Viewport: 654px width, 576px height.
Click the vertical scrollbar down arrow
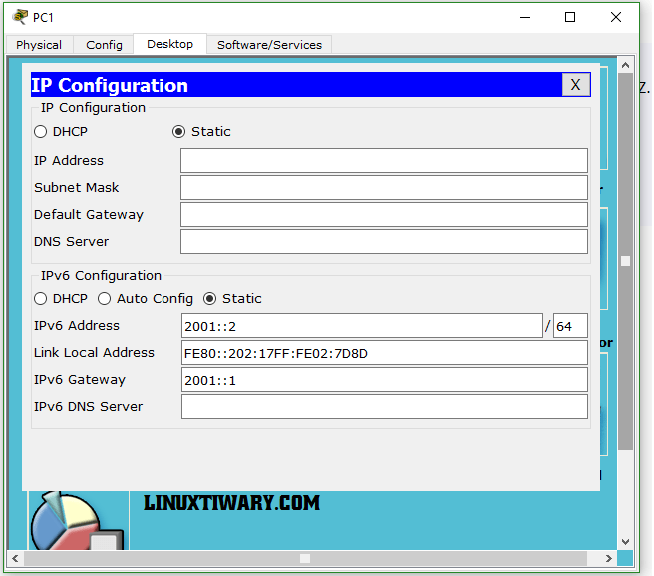pyautogui.click(x=625, y=542)
